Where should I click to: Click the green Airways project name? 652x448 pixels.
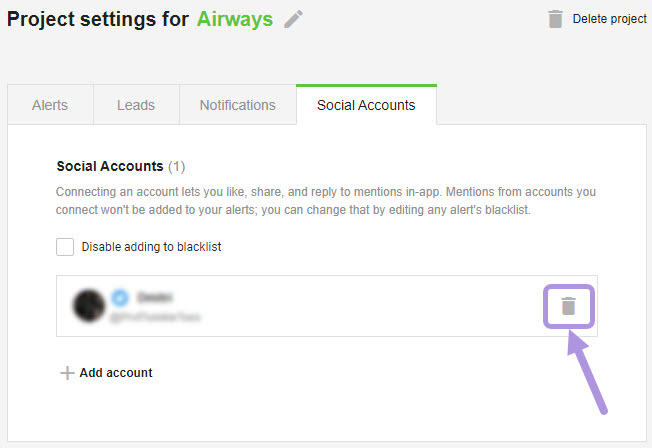(x=235, y=19)
